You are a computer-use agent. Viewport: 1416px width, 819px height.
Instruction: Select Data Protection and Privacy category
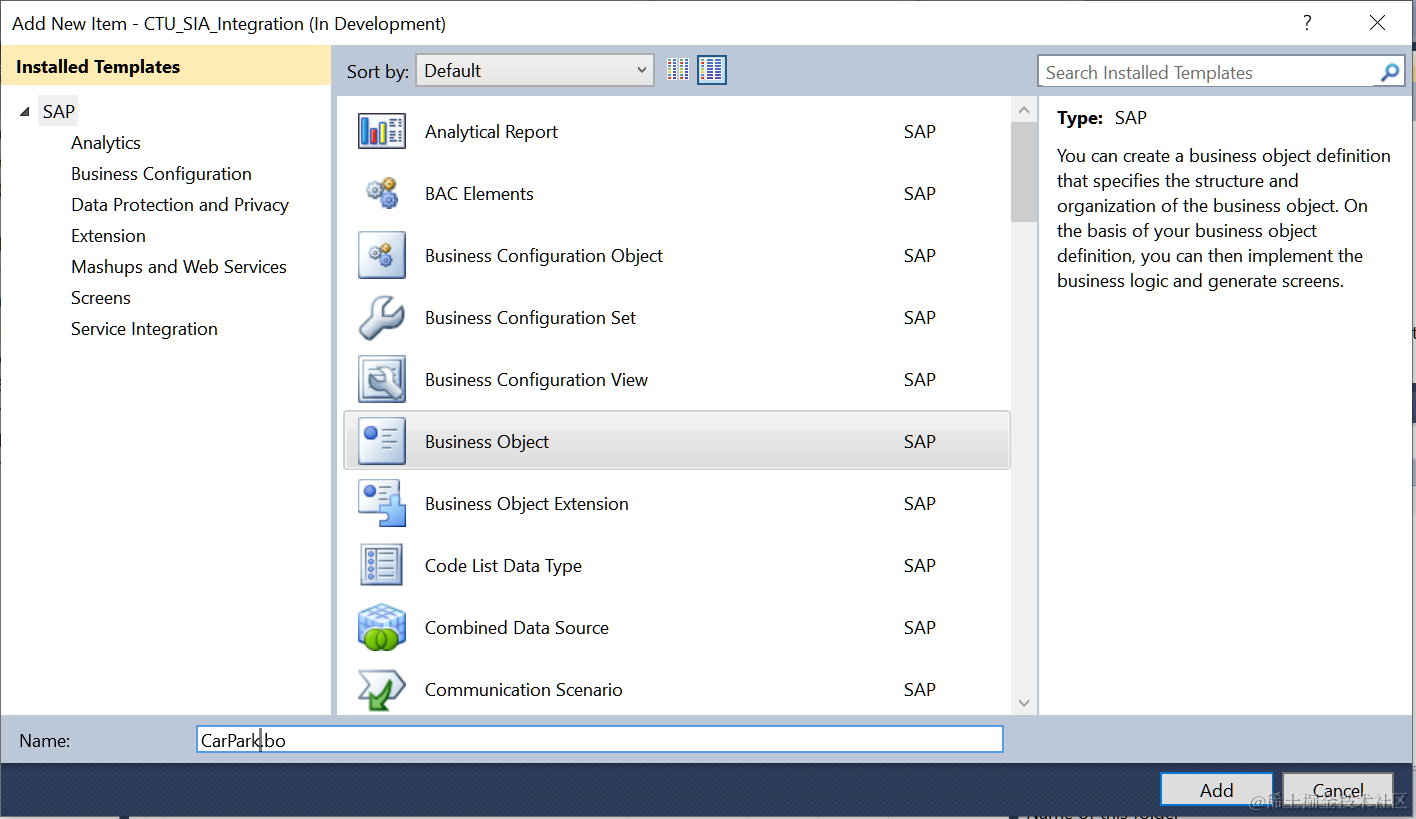(180, 205)
